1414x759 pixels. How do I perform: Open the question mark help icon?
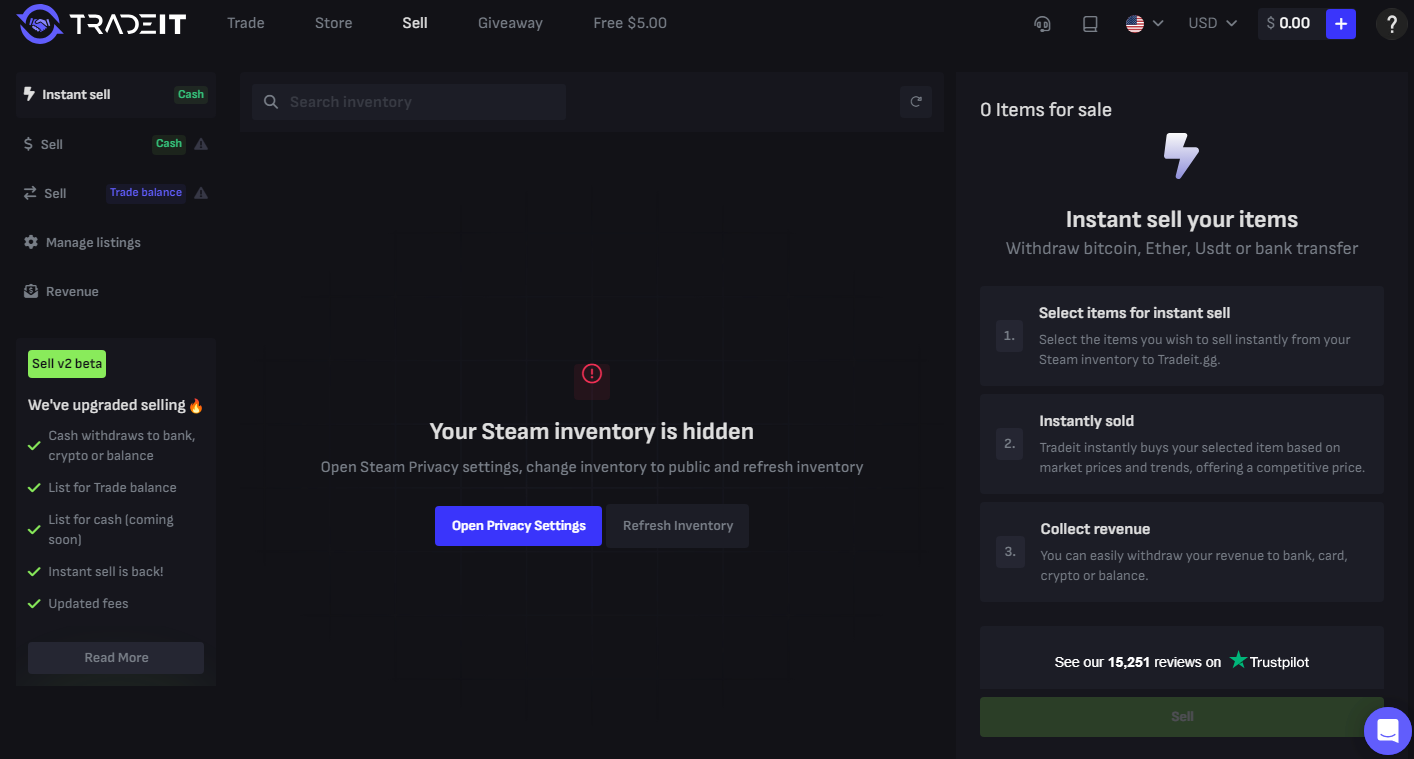[x=1391, y=24]
